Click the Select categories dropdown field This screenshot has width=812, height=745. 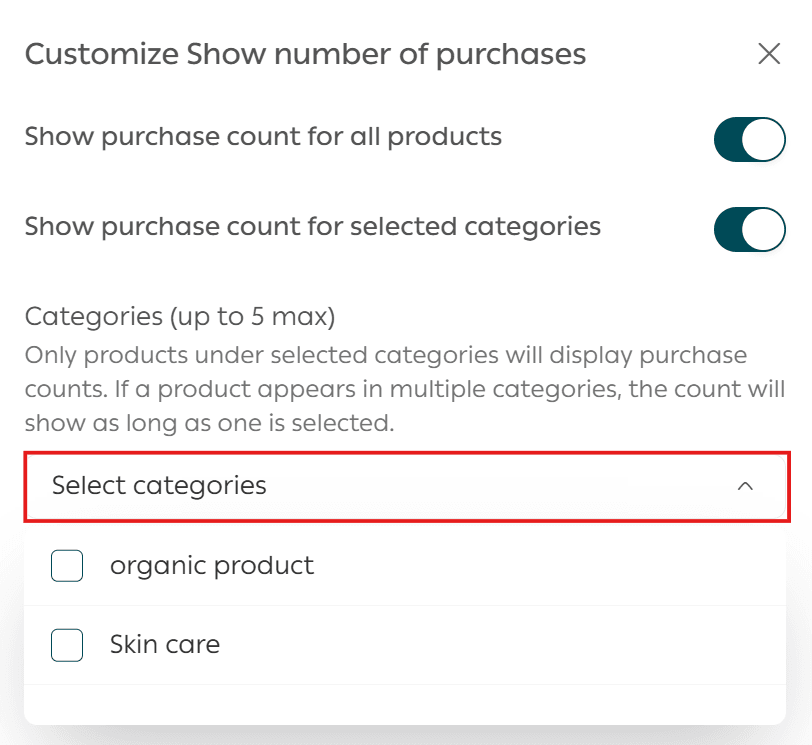pyautogui.click(x=405, y=486)
